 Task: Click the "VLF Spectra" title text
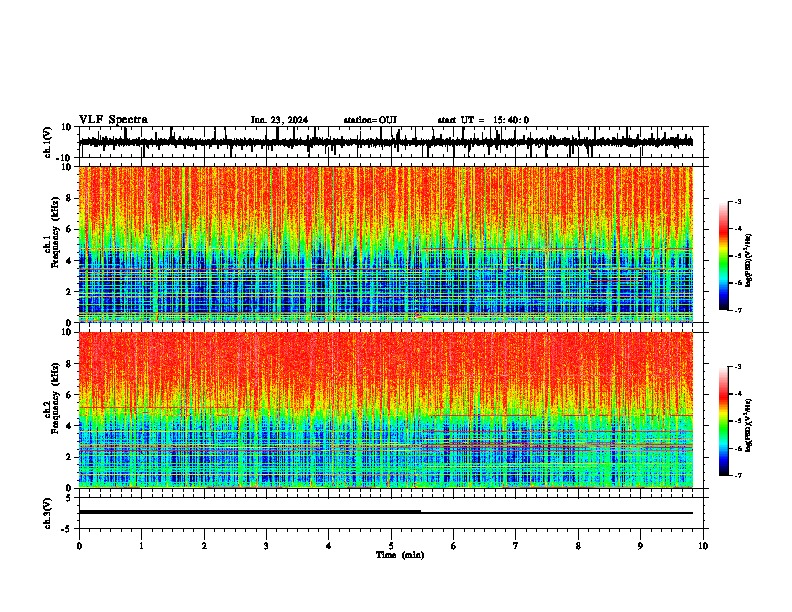(113, 120)
